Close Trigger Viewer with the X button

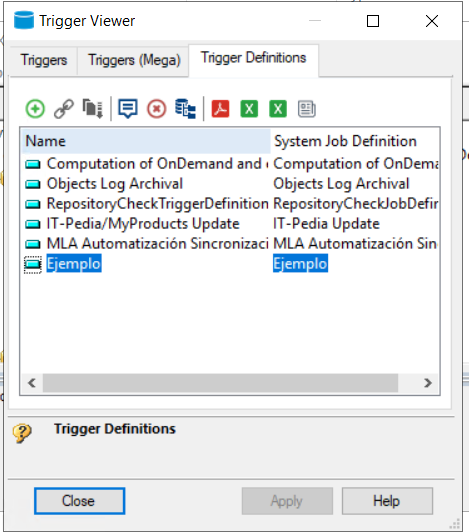[x=432, y=21]
